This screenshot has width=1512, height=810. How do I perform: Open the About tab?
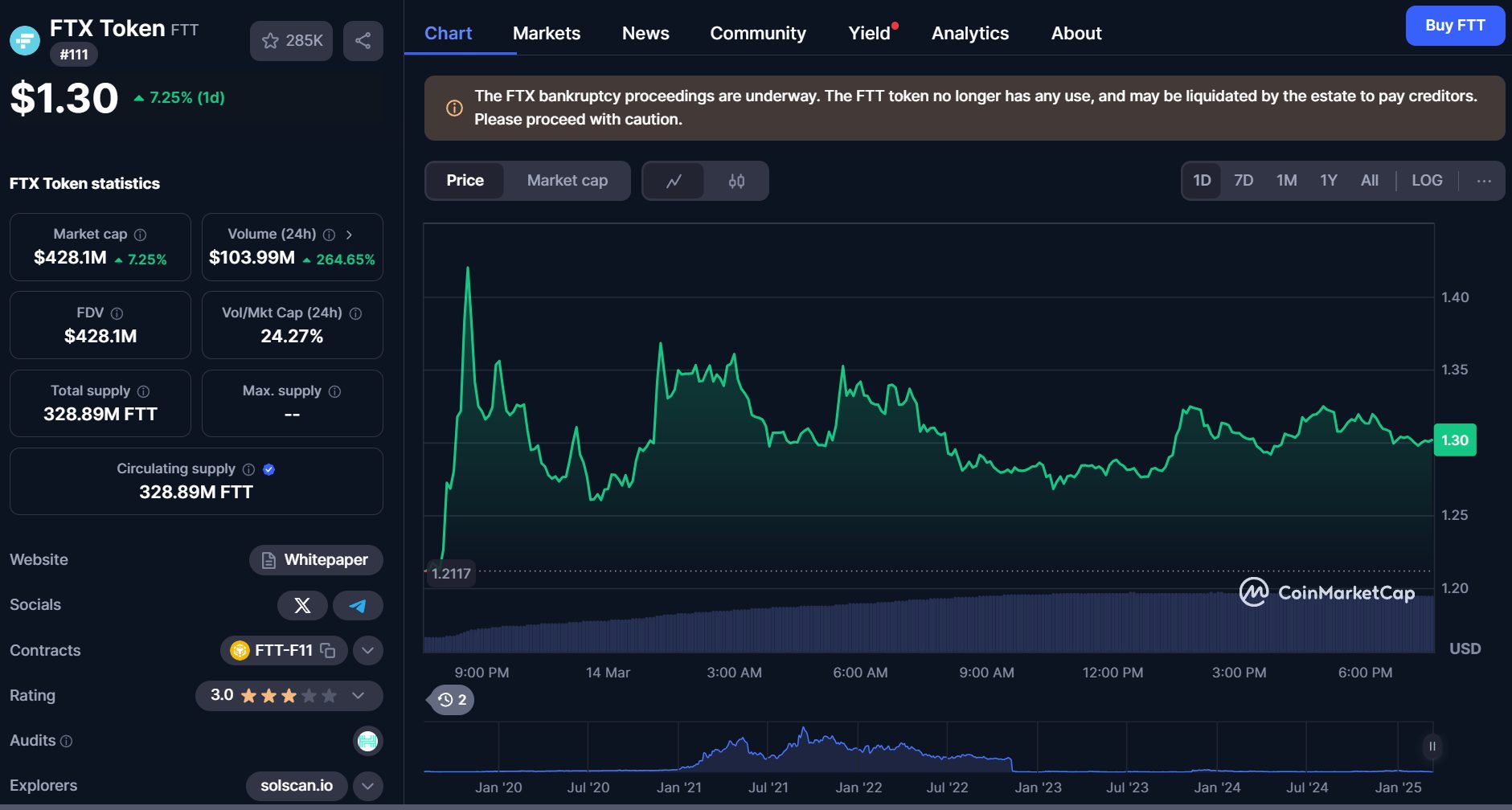point(1076,33)
